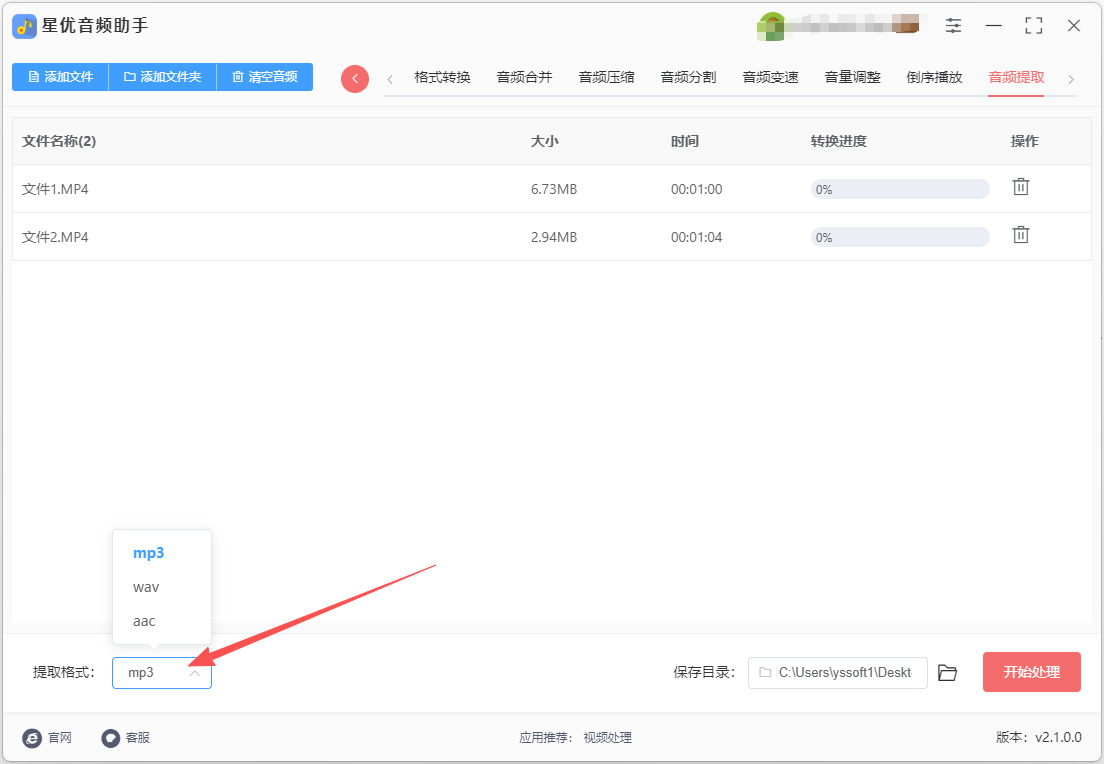Open the save directory folder icon

coord(947,672)
